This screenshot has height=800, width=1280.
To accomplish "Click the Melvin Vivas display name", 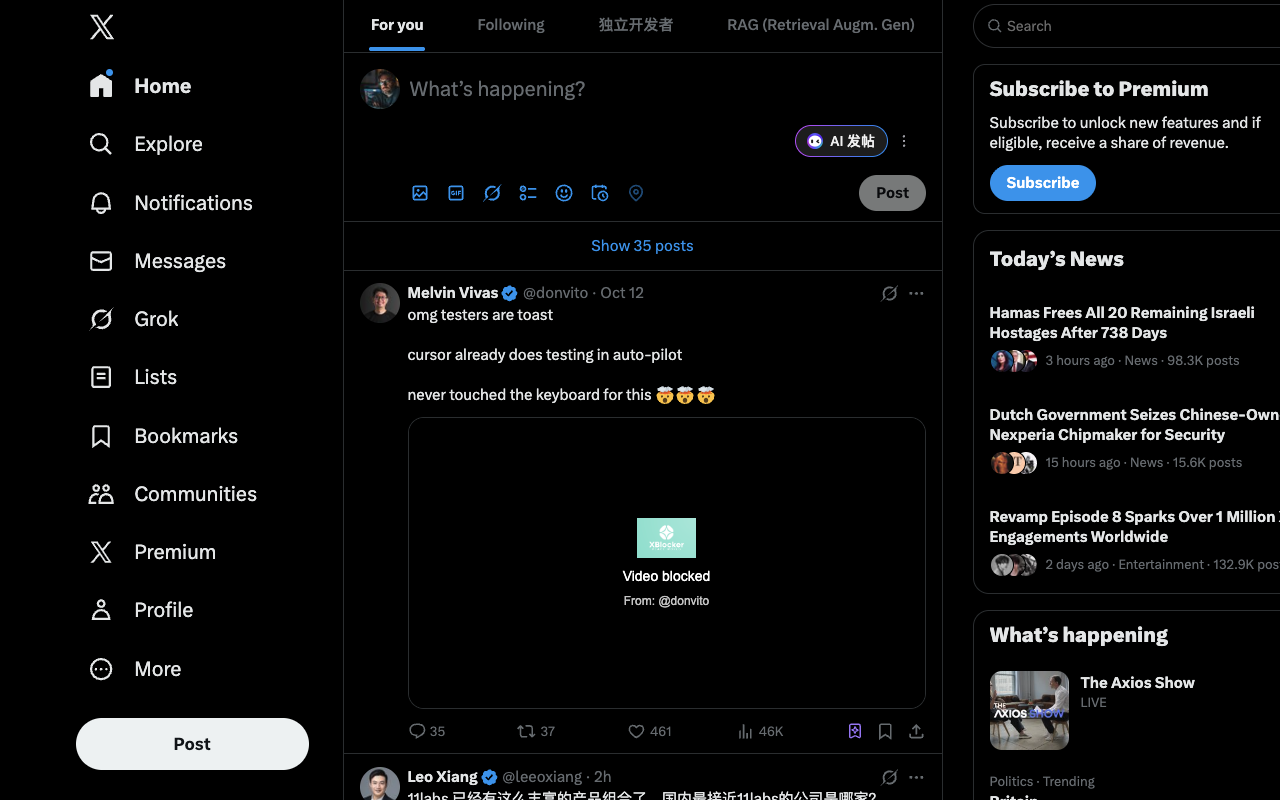I will pos(453,293).
